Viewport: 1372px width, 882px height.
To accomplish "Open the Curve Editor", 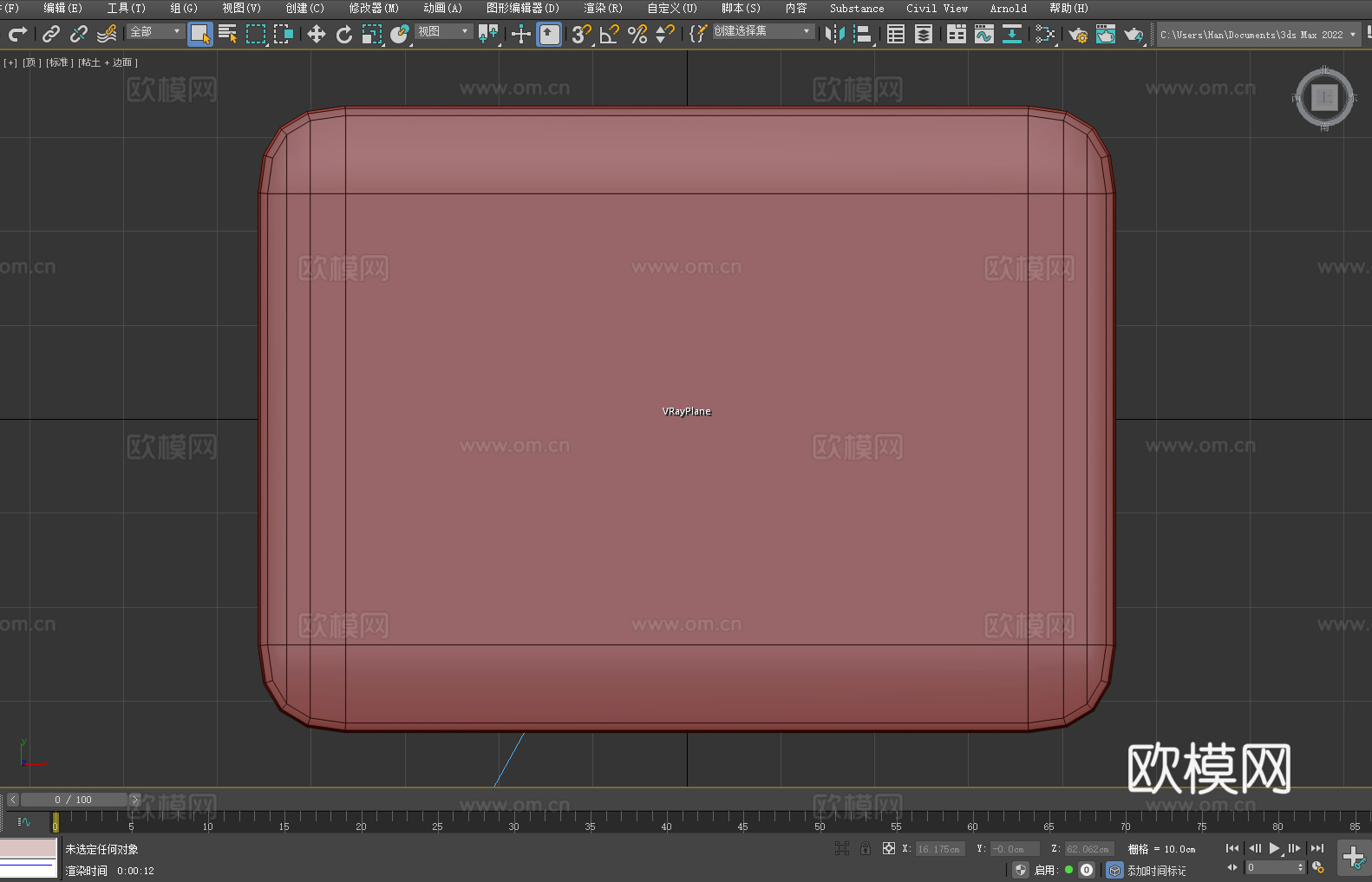I will tap(983, 34).
